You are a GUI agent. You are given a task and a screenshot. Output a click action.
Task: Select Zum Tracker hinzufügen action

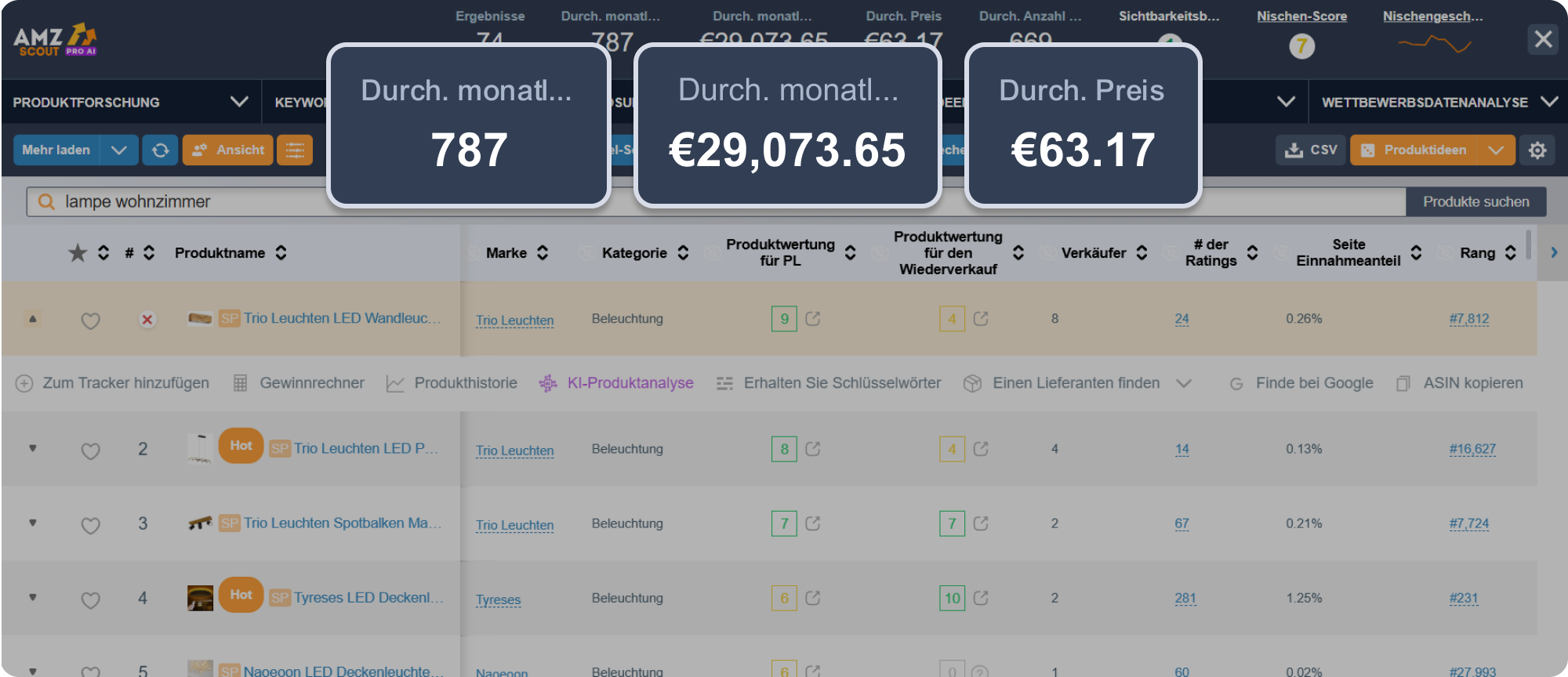(113, 383)
